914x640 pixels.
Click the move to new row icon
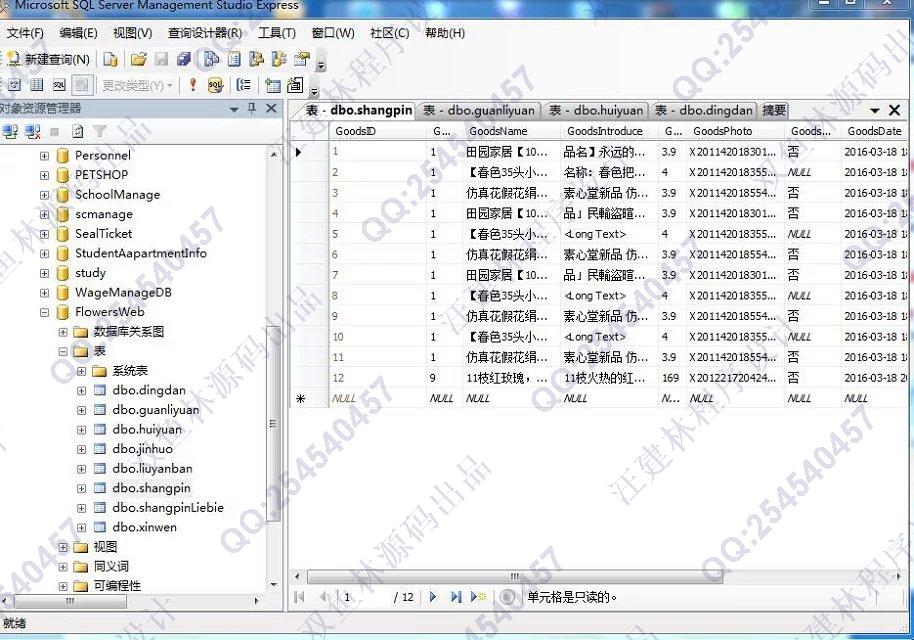click(x=479, y=597)
